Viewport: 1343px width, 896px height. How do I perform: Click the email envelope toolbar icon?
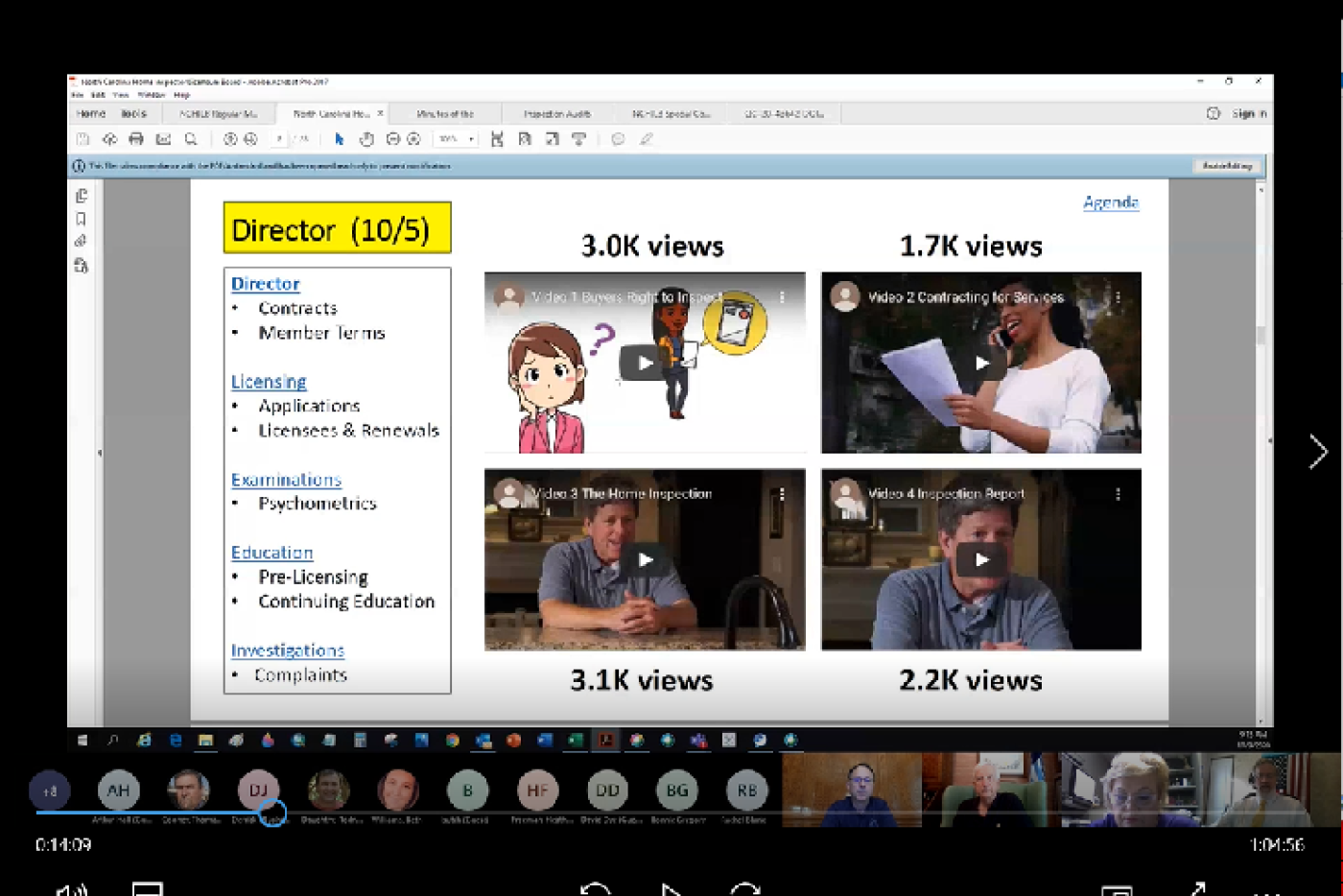(163, 139)
